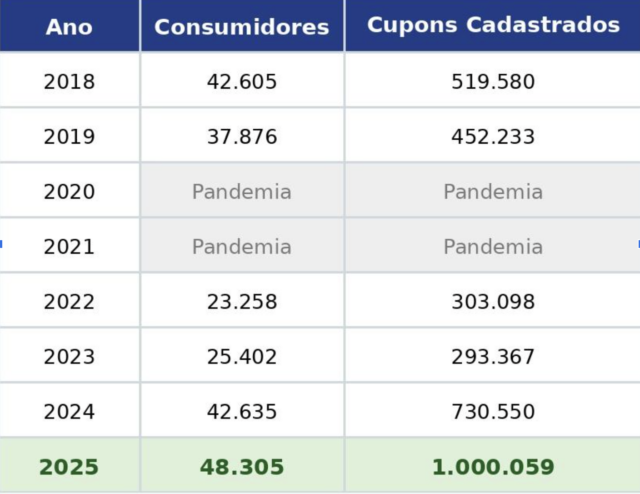The height and width of the screenshot is (494, 640).
Task: Click the 2019 year cell
Action: (x=69, y=137)
